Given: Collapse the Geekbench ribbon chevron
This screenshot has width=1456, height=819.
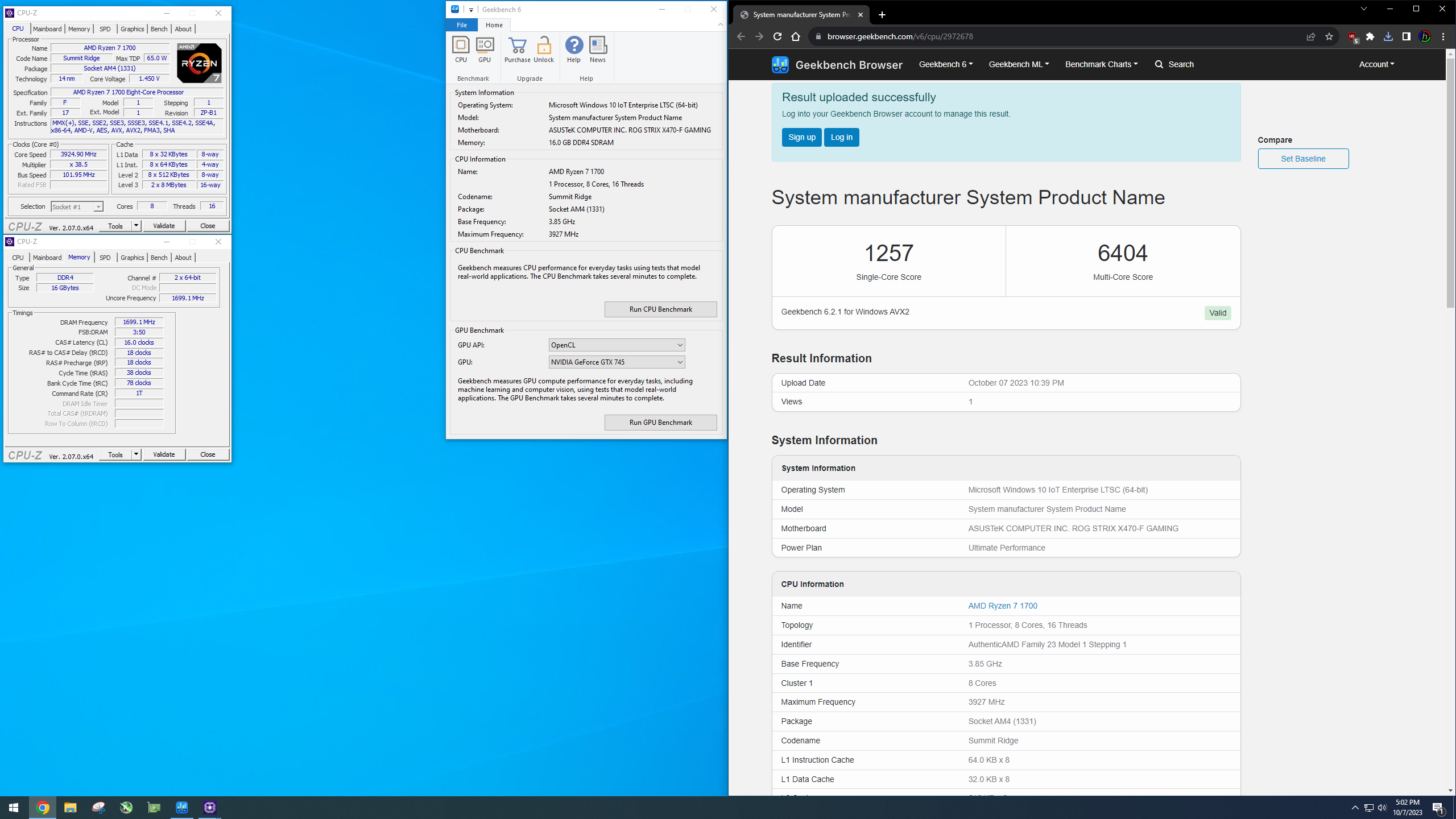Looking at the screenshot, I should click(720, 24).
